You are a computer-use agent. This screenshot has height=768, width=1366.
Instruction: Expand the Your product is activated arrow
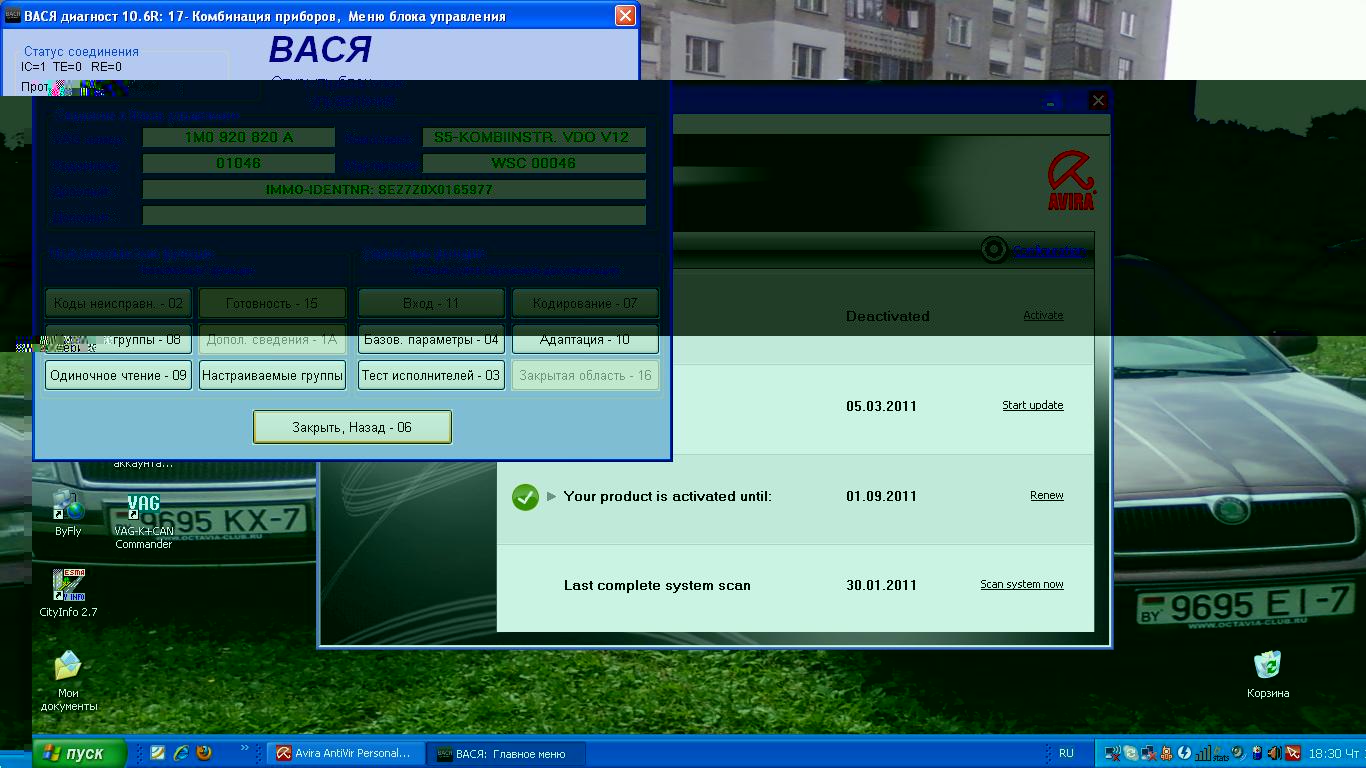[x=551, y=496]
